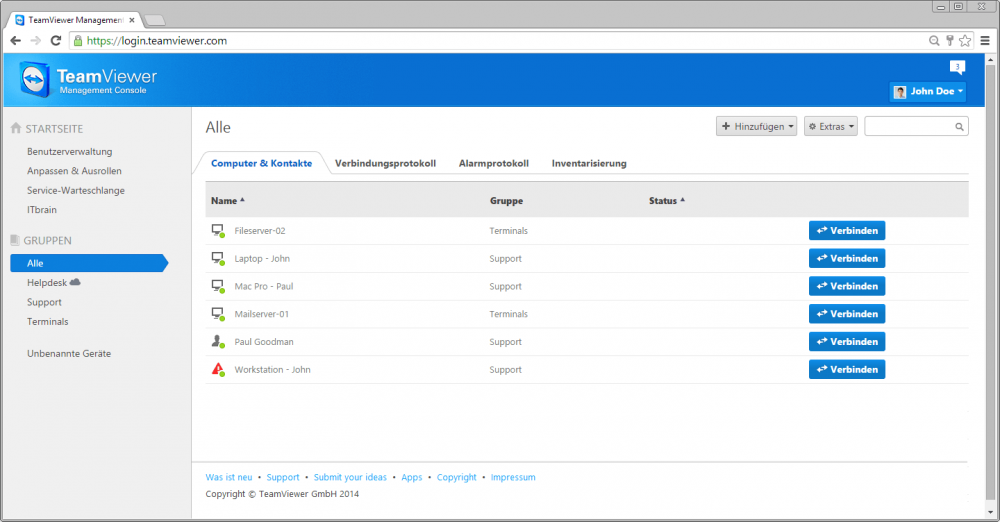The height and width of the screenshot is (522, 1000).
Task: Click the browser address bar URL
Action: coord(157,41)
